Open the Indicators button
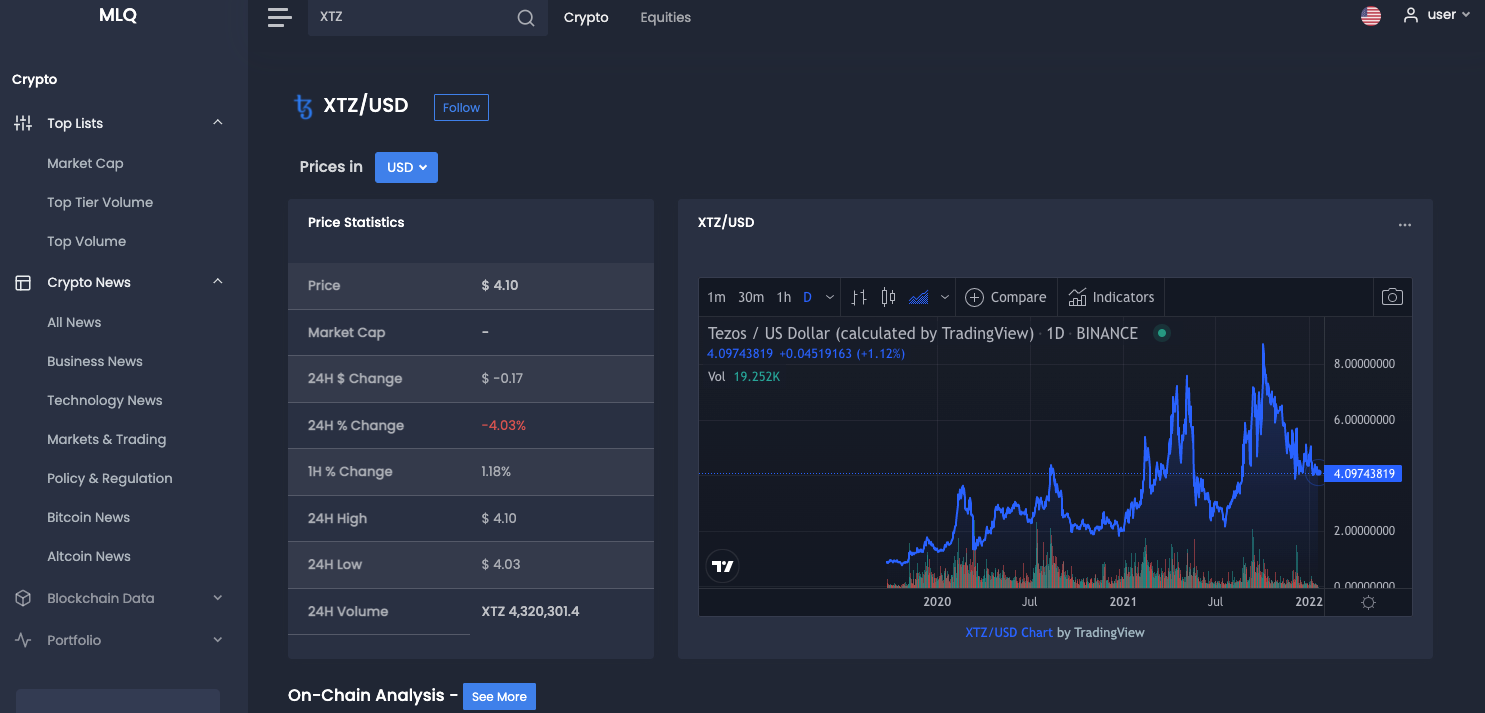 coord(1111,297)
